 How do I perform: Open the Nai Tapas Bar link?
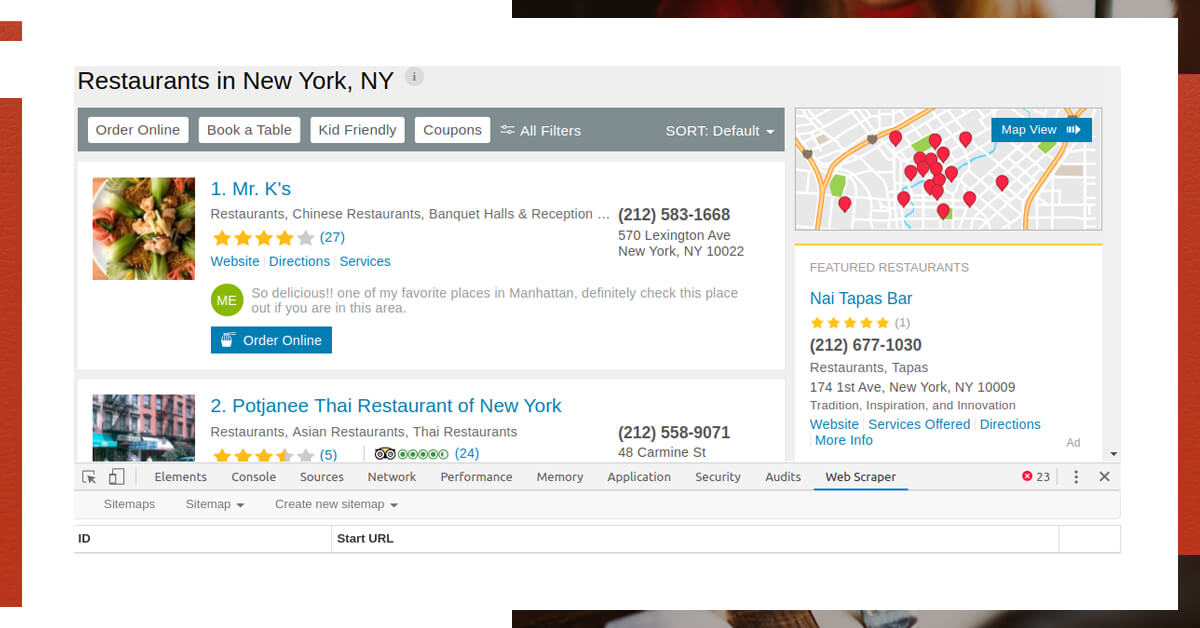coord(860,298)
